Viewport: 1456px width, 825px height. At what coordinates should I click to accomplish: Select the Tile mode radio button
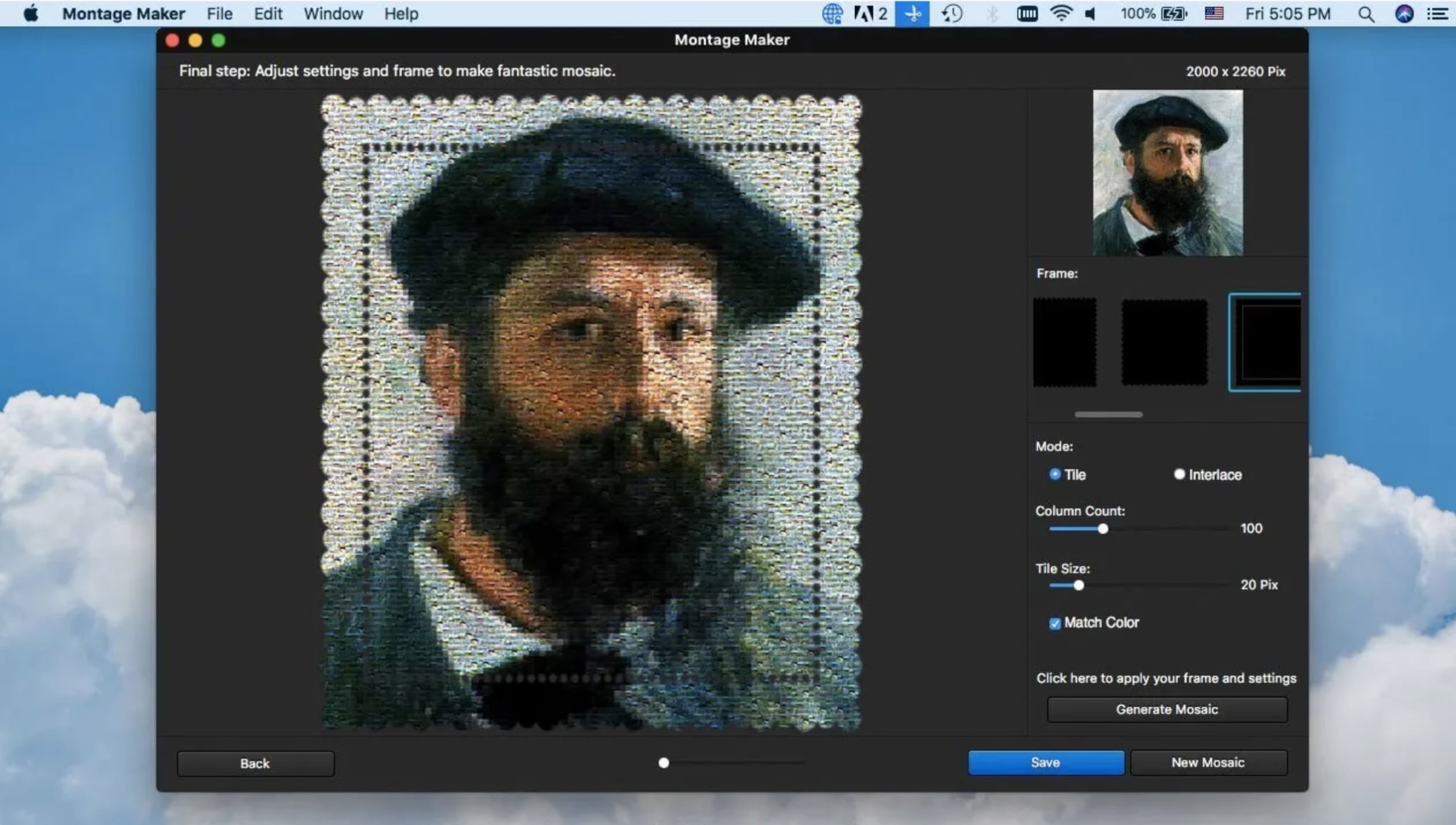tap(1055, 474)
